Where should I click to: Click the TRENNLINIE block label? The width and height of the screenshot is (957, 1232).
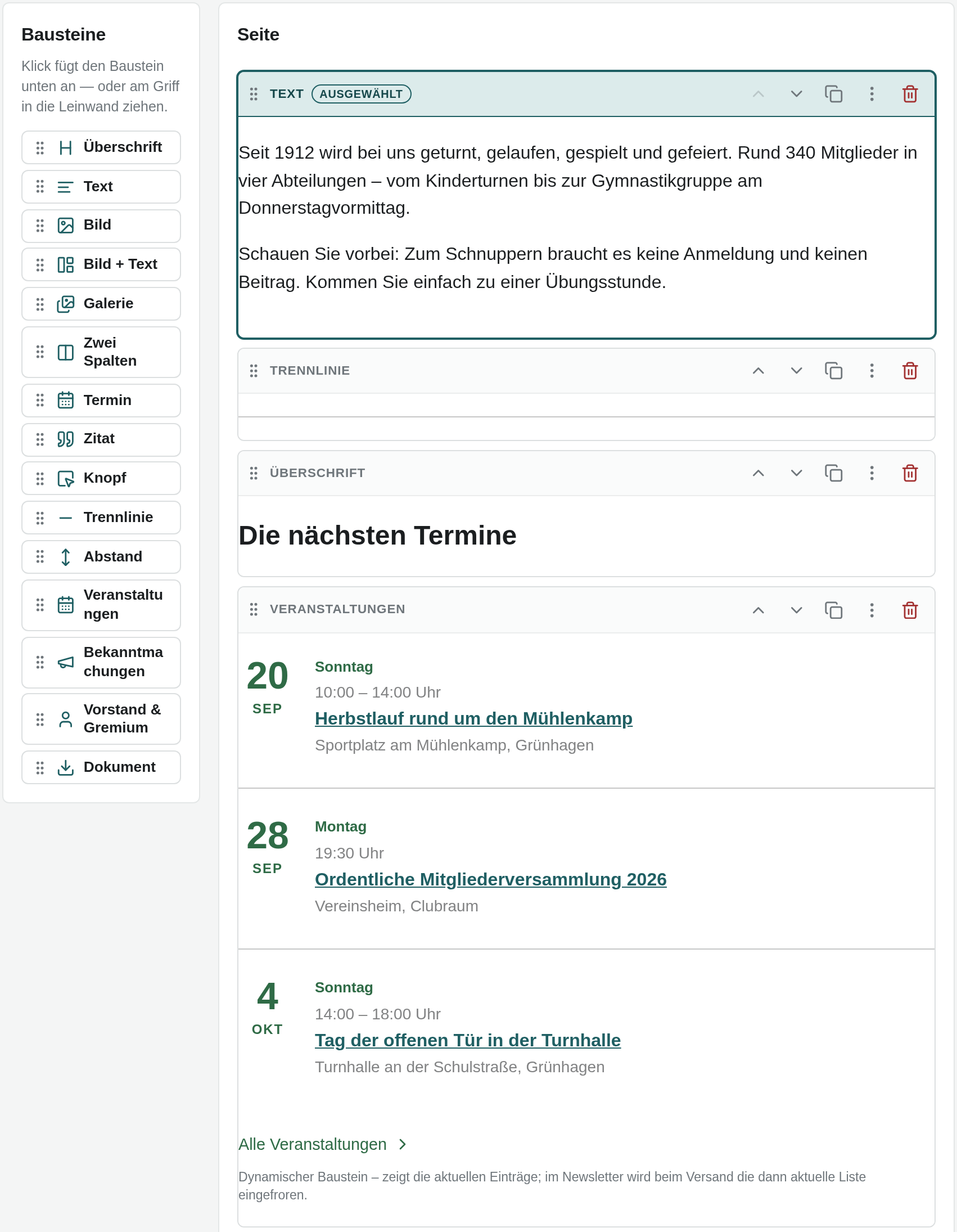tap(310, 371)
